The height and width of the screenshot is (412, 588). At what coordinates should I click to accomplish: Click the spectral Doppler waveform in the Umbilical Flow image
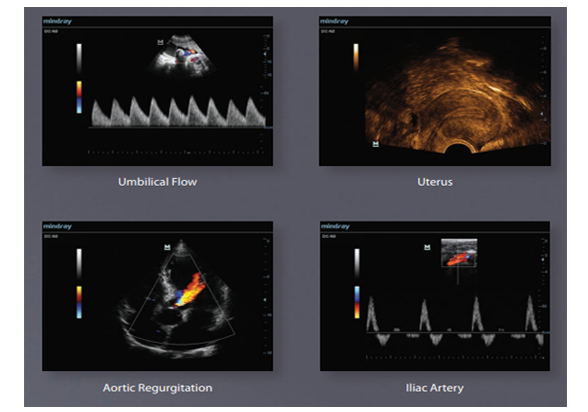click(179, 112)
